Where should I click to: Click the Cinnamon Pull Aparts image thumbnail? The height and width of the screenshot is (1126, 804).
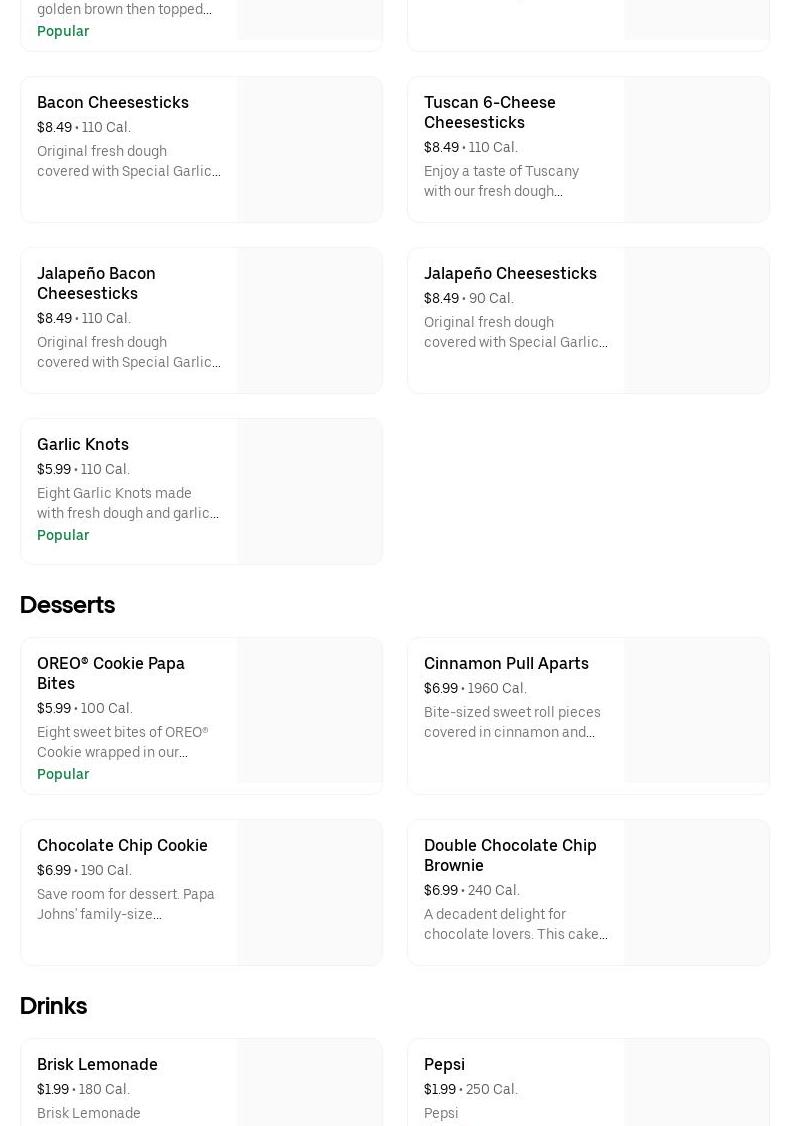tap(697, 716)
